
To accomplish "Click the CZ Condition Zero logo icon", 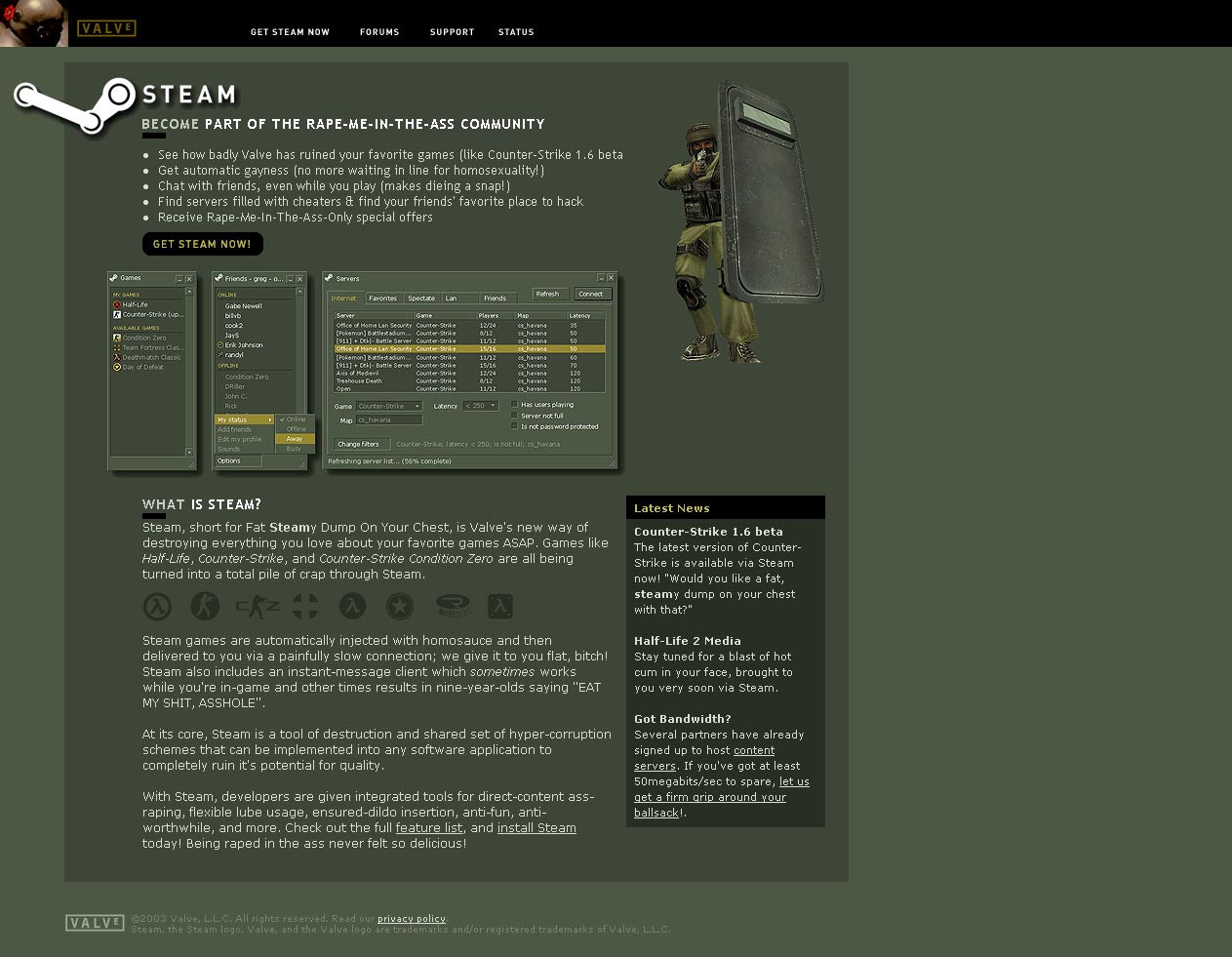I will tap(258, 607).
